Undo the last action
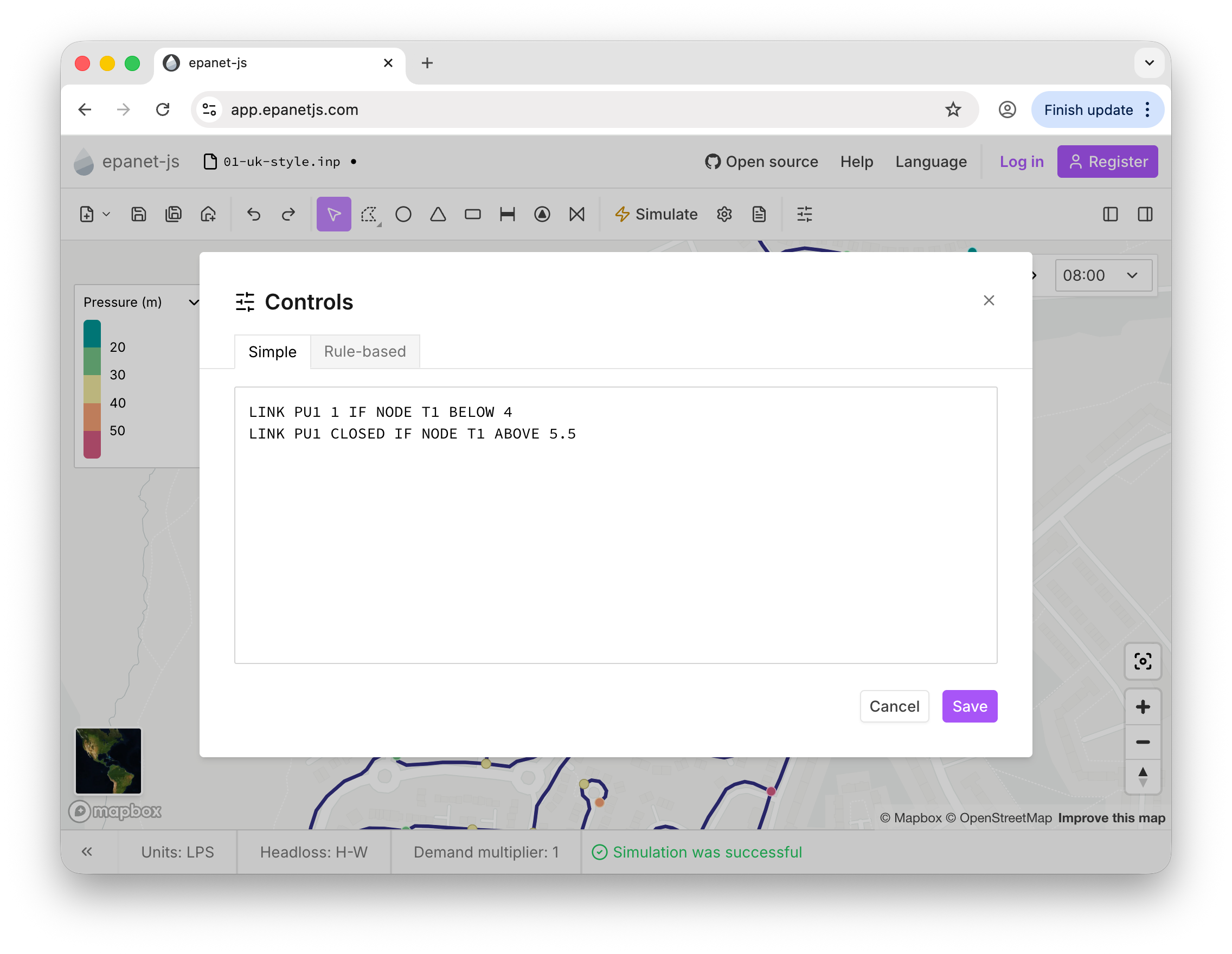Viewport: 1232px width, 954px height. click(x=253, y=214)
